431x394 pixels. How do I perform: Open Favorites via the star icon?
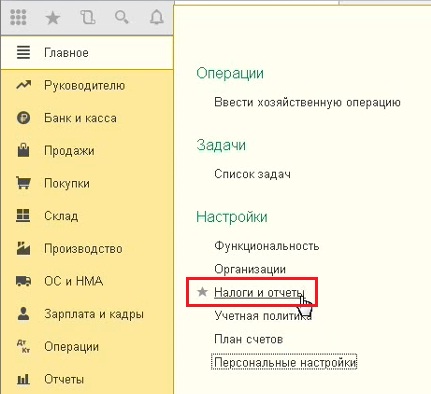[x=53, y=18]
